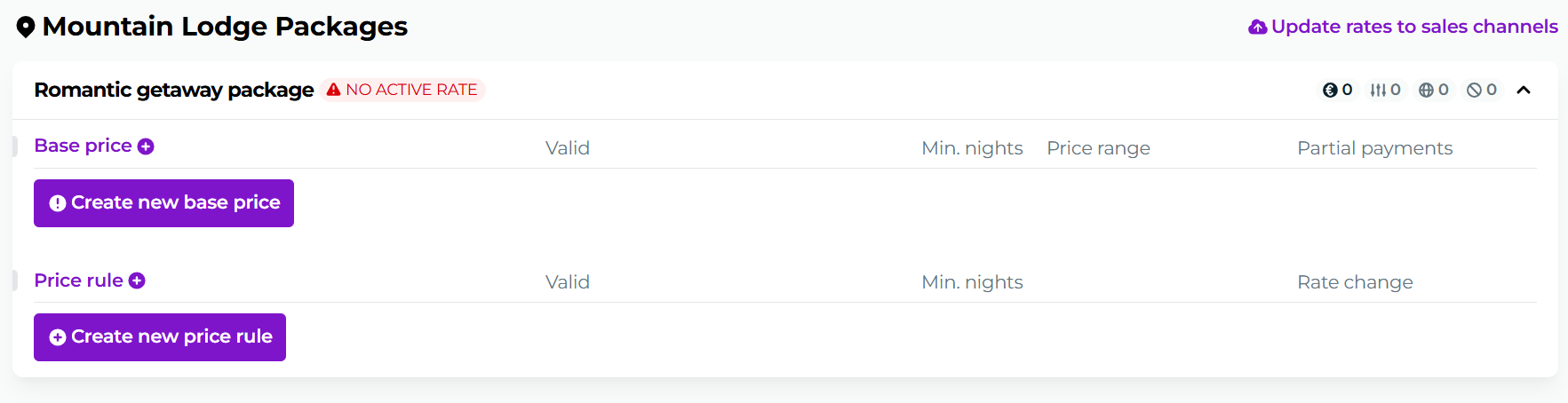Click the plus icon beside Base price
This screenshot has height=403, width=1568.
click(x=146, y=146)
